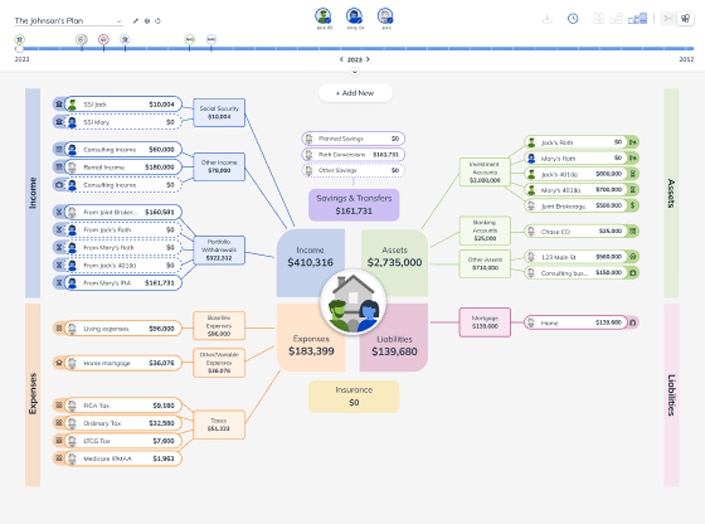
Task: Click the edit pencil icon beside plan name
Action: (136, 20)
